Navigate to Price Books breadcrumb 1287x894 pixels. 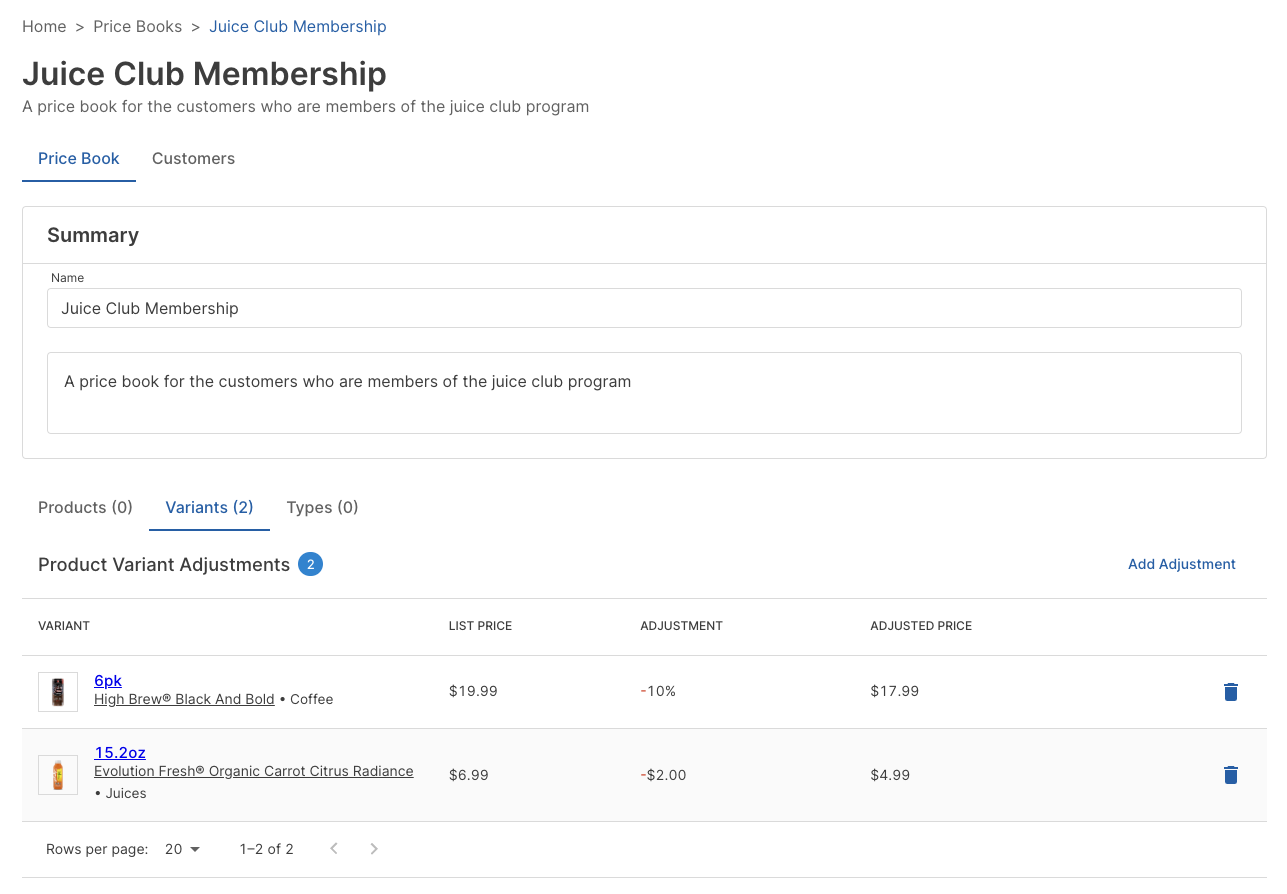[138, 27]
